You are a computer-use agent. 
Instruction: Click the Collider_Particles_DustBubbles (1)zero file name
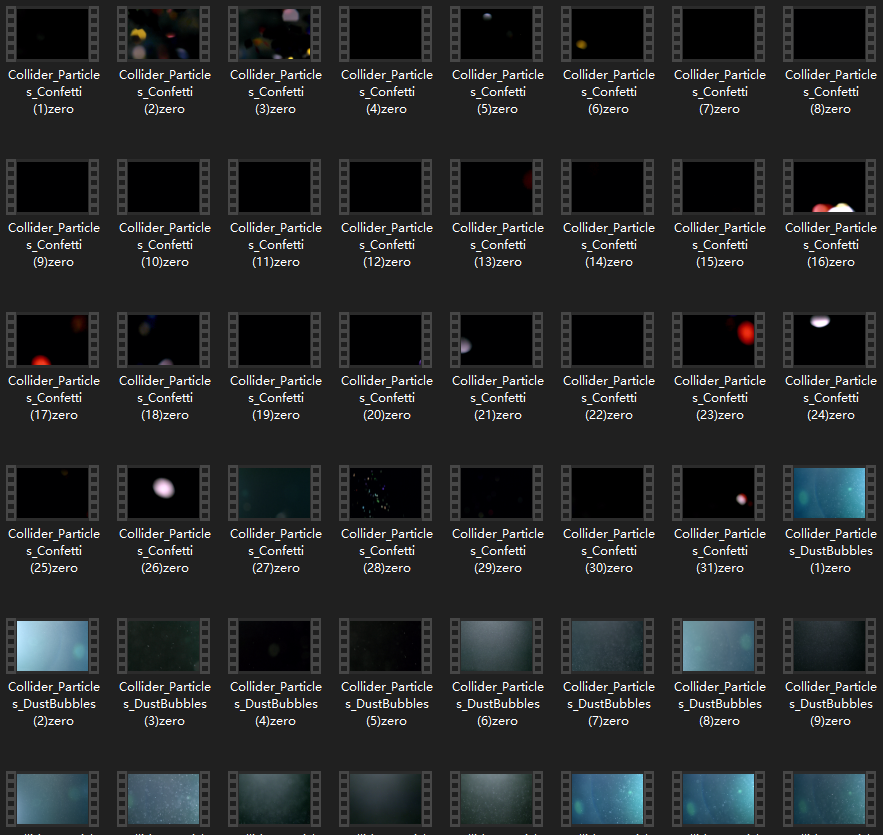pos(831,551)
